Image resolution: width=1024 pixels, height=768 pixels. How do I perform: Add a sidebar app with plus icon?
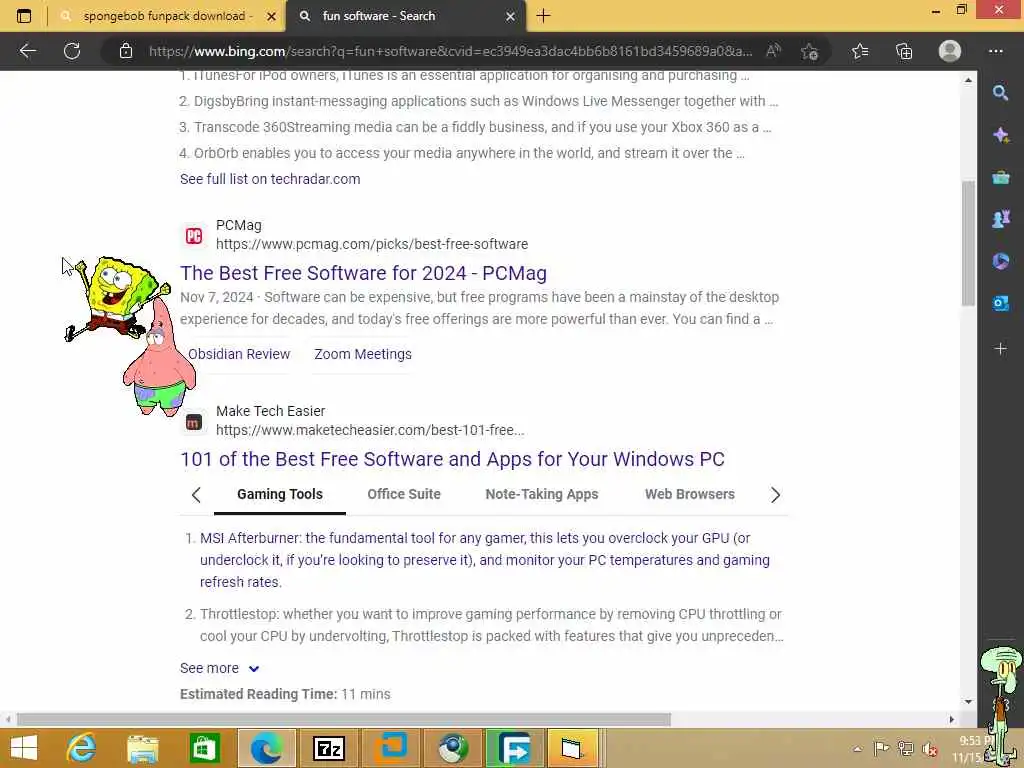[1000, 349]
